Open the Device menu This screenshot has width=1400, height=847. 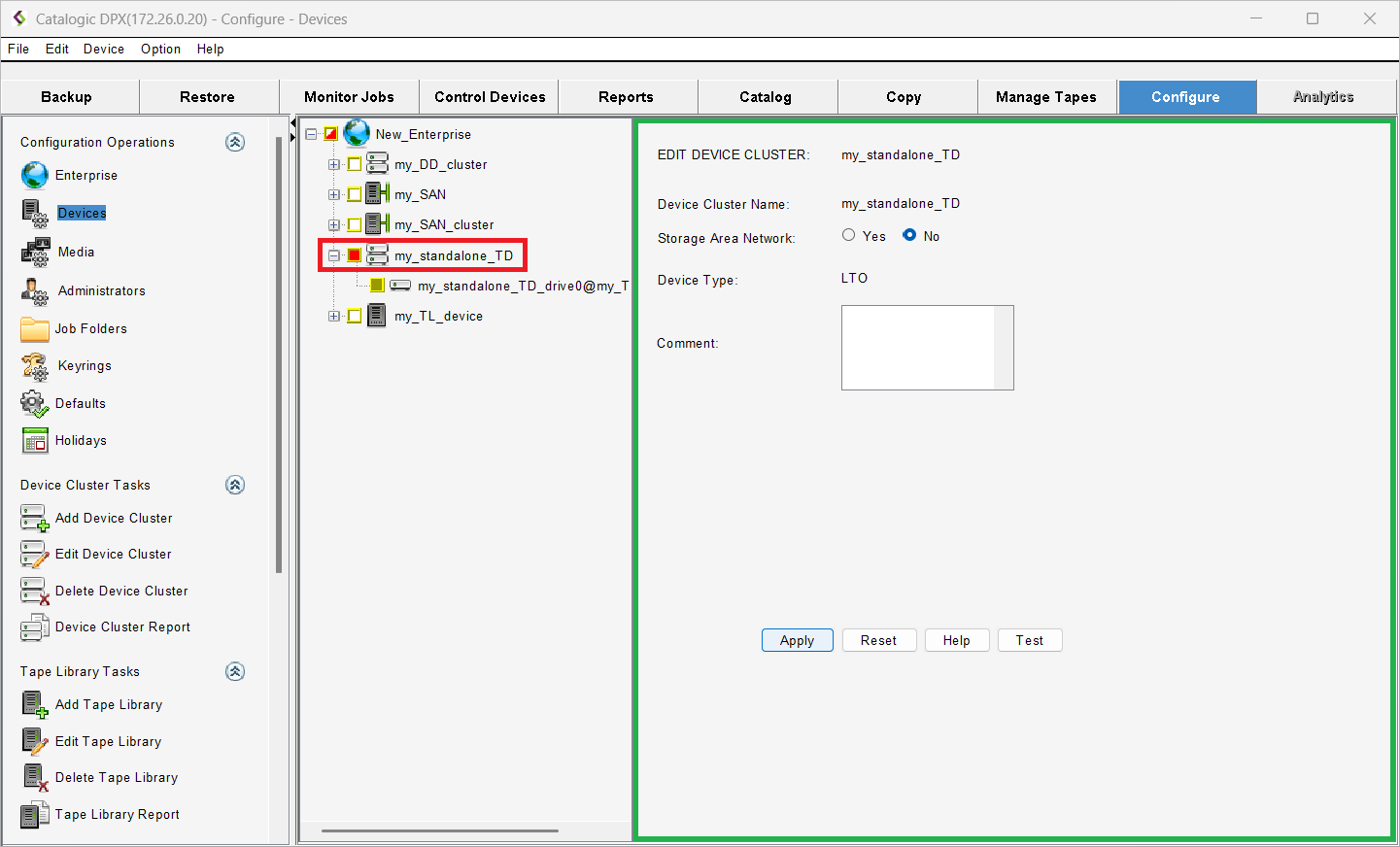(x=103, y=49)
